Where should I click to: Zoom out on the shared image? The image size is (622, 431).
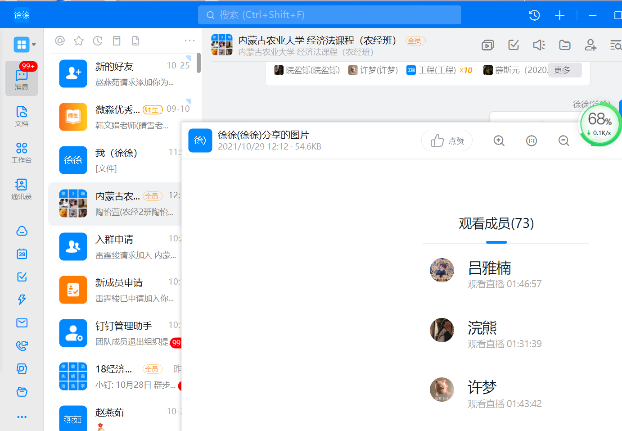[564, 141]
